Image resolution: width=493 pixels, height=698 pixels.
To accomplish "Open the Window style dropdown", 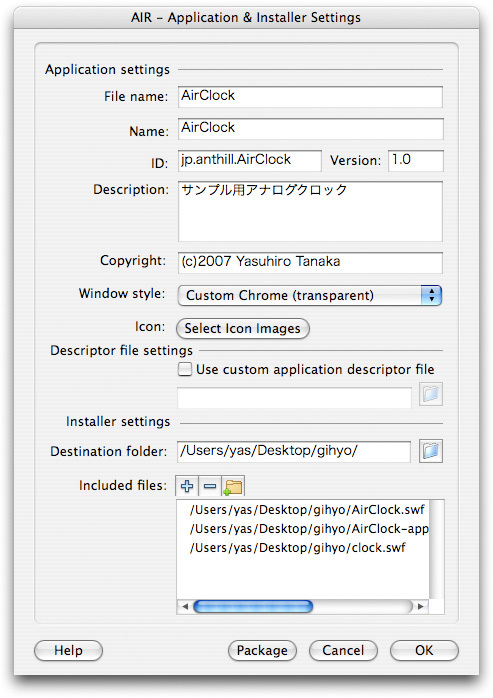I will click(310, 295).
